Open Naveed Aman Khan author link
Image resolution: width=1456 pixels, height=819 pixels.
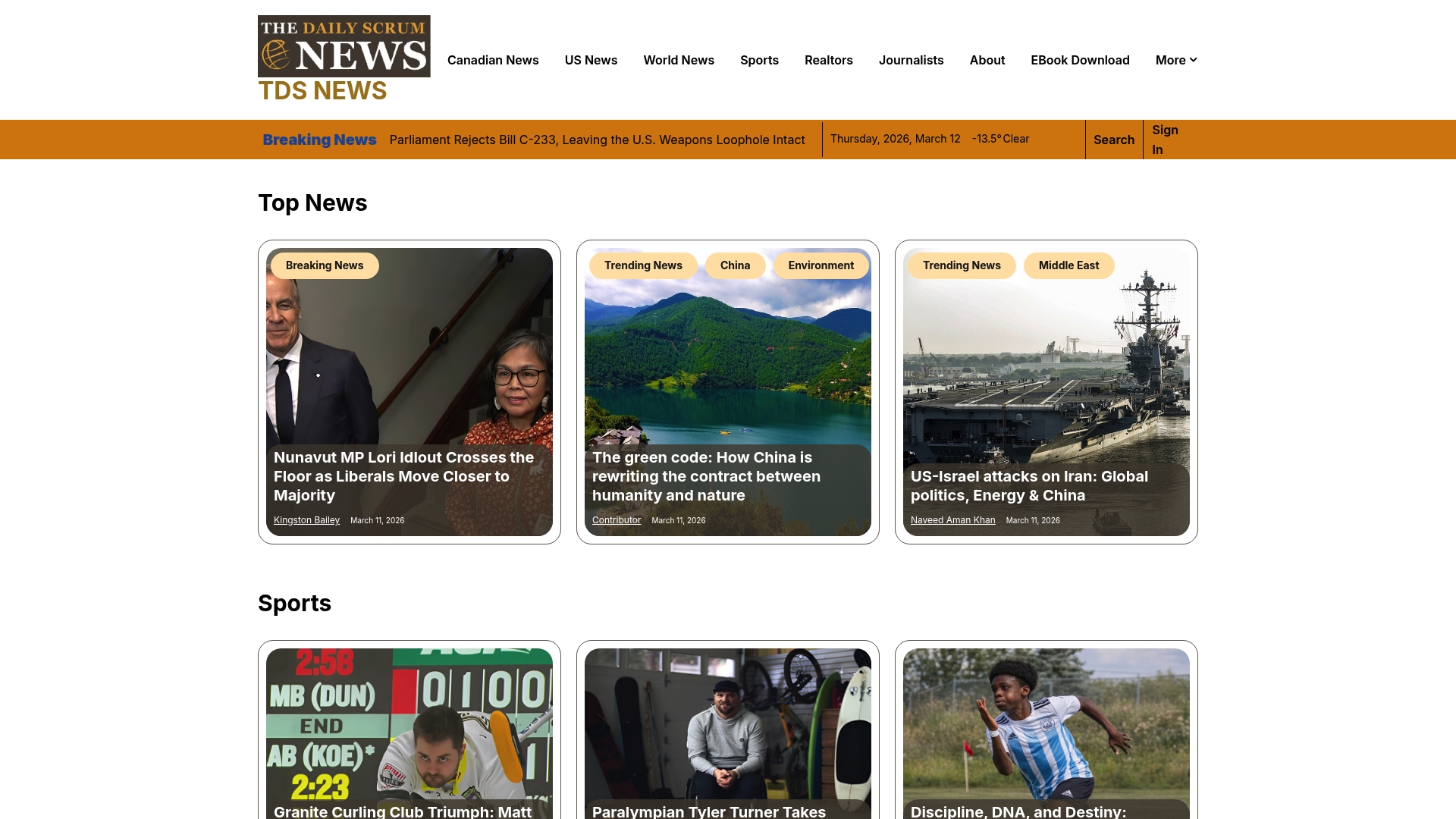pos(952,520)
